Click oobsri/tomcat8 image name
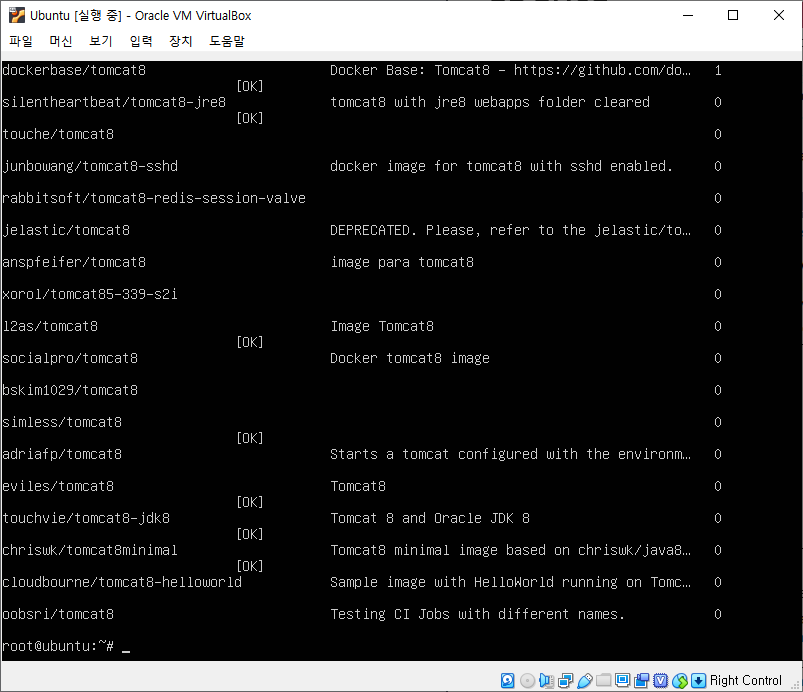 [58, 614]
